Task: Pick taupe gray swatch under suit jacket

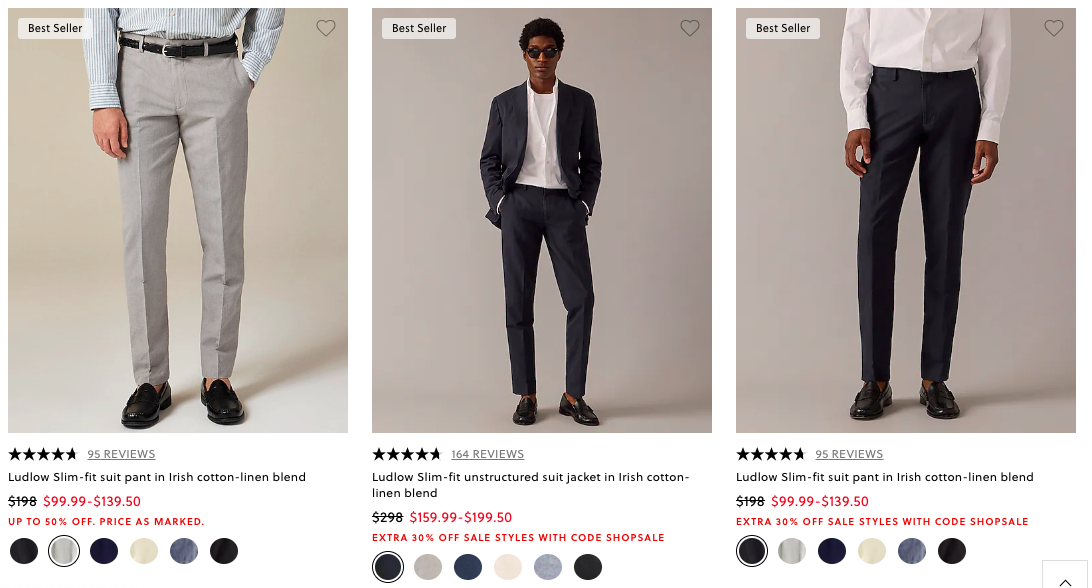Action: (x=428, y=567)
